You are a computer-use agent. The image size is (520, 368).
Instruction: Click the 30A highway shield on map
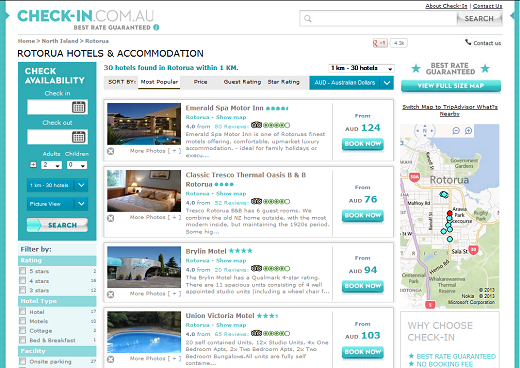(x=414, y=177)
